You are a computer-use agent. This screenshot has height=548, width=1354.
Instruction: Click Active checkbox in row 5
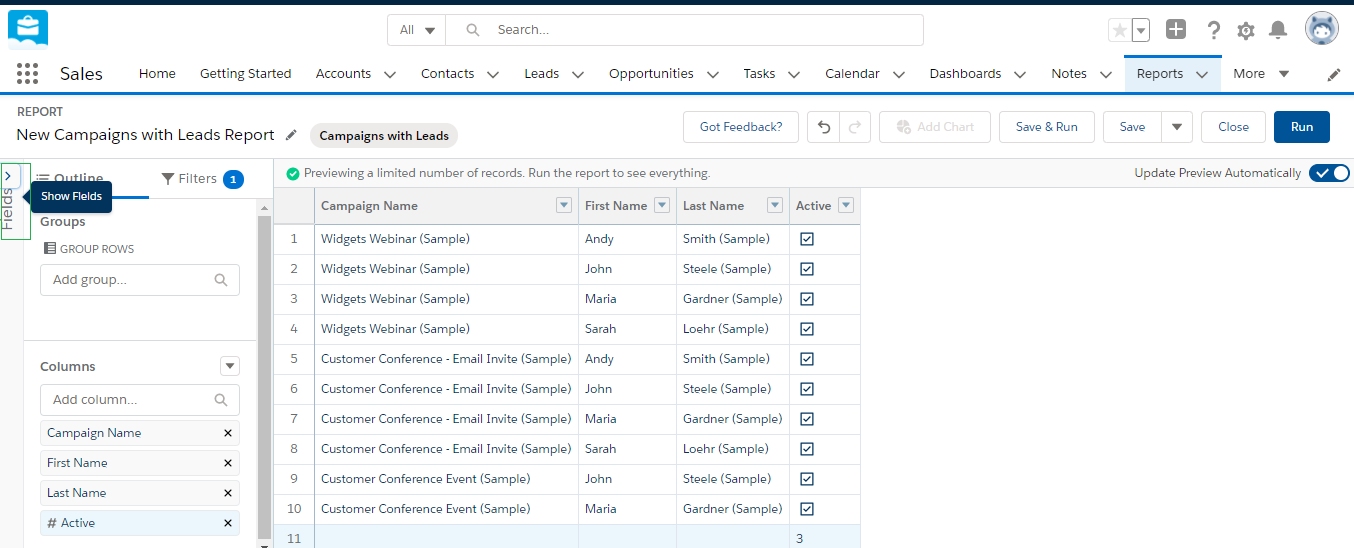(807, 359)
